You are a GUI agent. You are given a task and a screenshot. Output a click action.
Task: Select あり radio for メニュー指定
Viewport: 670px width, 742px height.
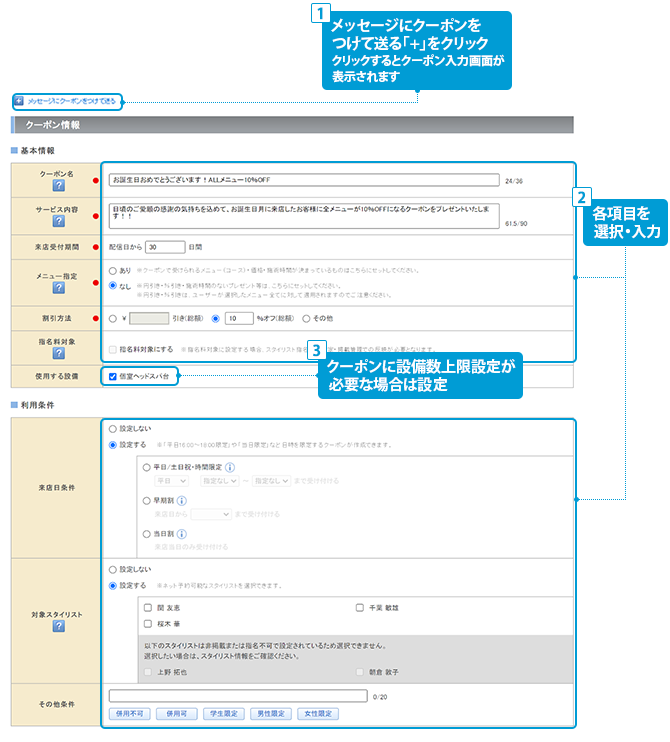pos(112,271)
